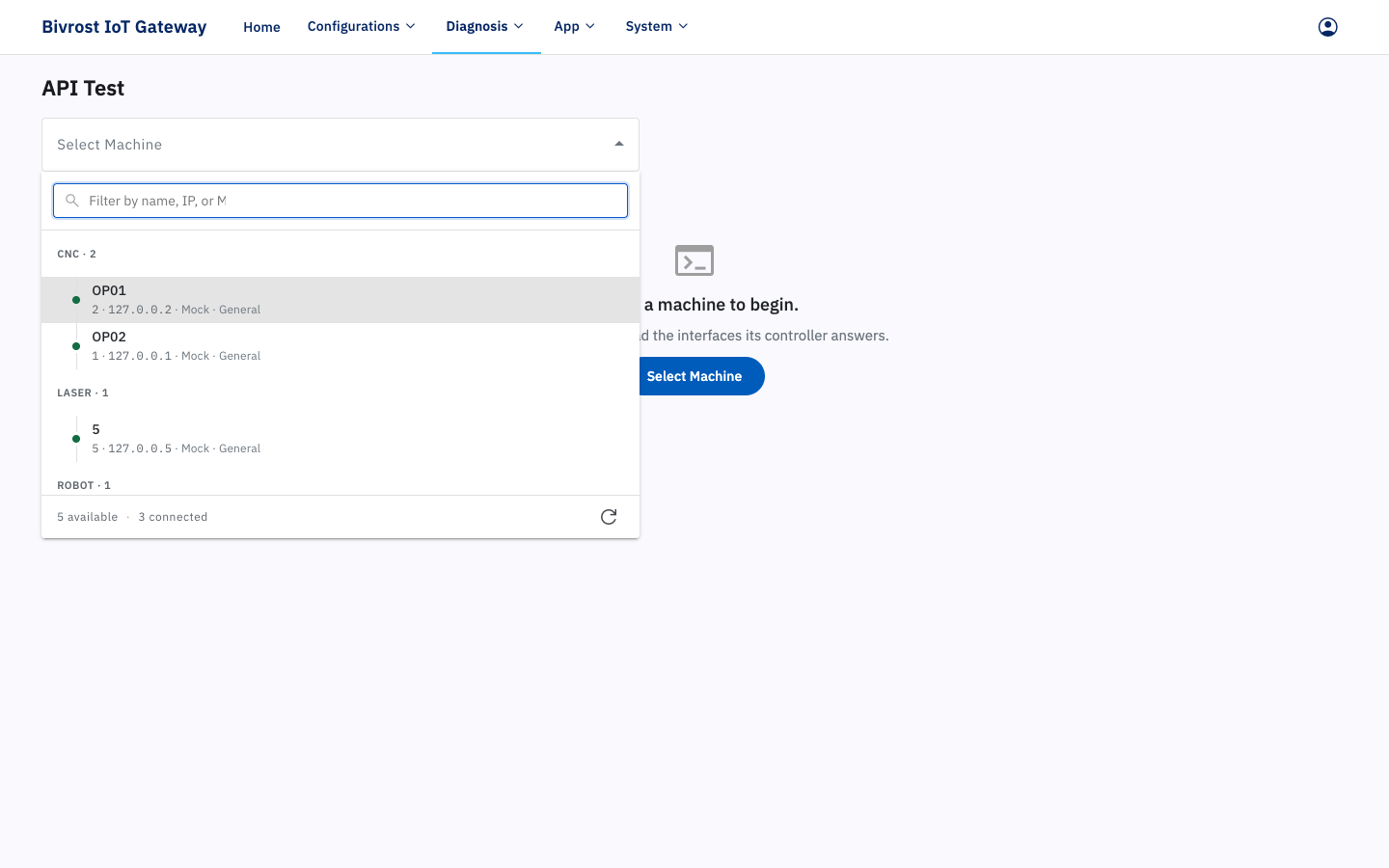Click the green status dot of OP01
The width and height of the screenshot is (1389, 868).
coord(76,300)
